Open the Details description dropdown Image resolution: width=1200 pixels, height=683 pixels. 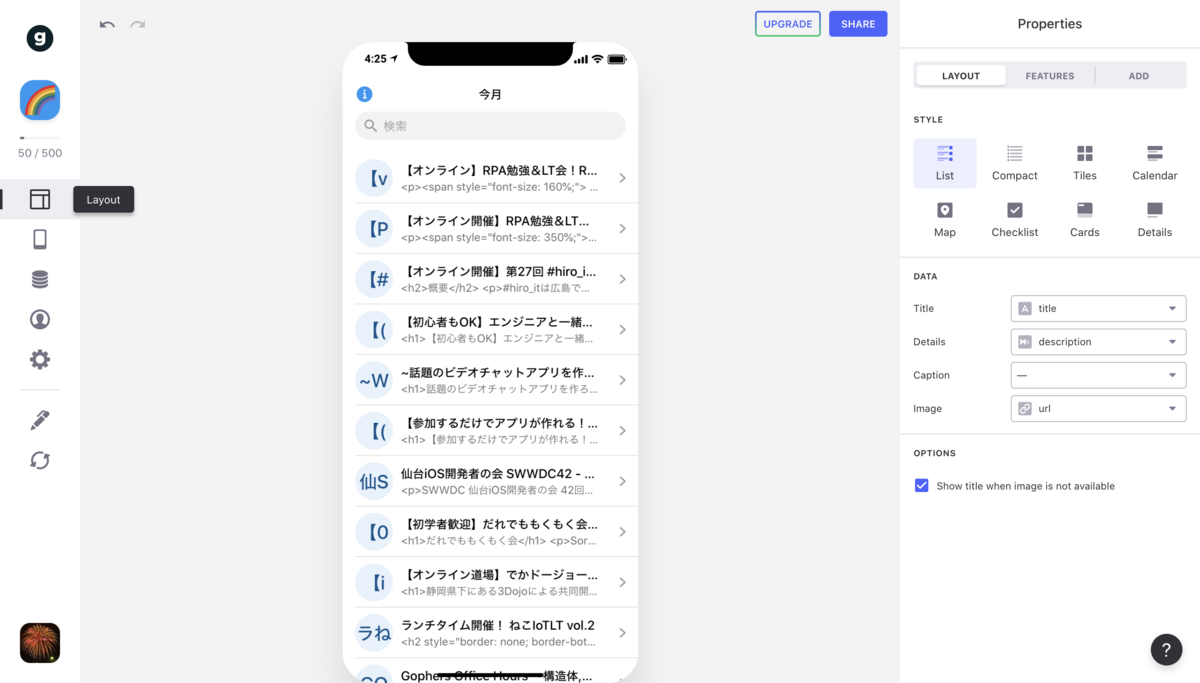[x=1098, y=342]
